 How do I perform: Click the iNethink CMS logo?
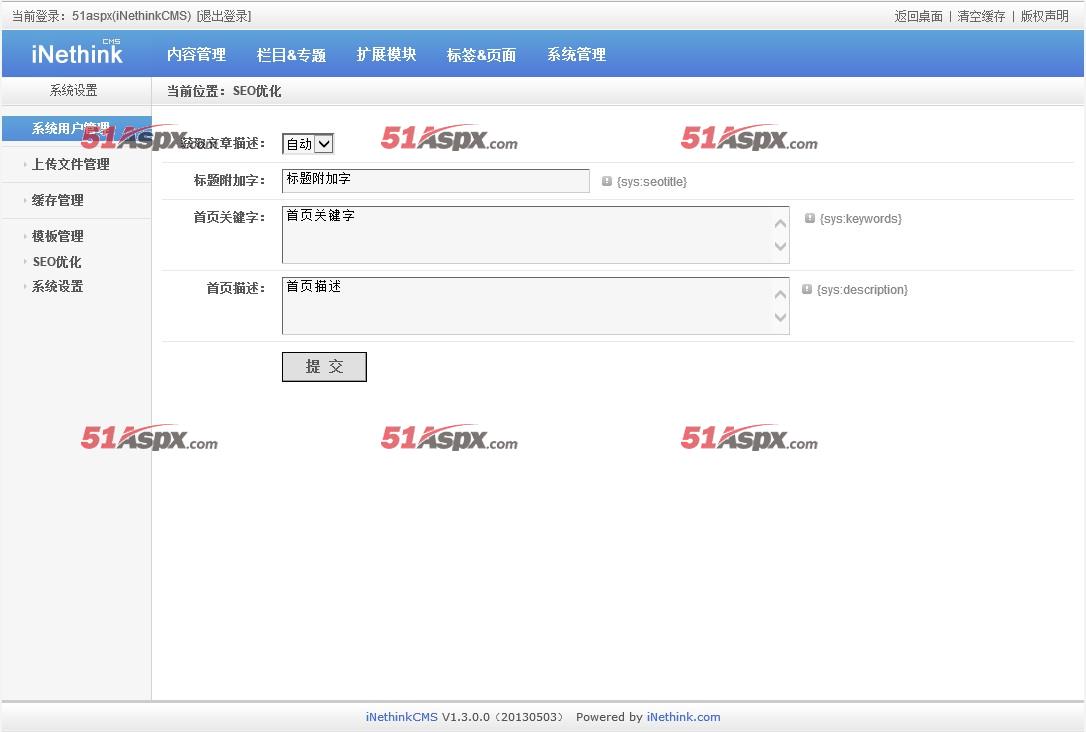coord(77,54)
